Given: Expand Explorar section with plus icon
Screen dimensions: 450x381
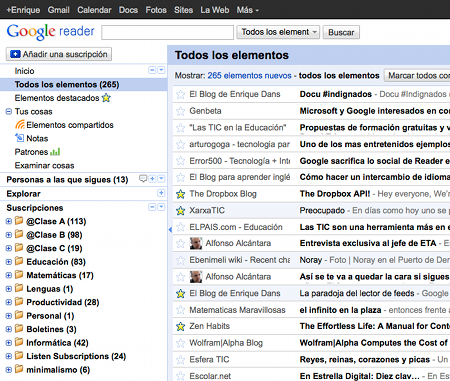Looking at the screenshot, I should 161,193.
